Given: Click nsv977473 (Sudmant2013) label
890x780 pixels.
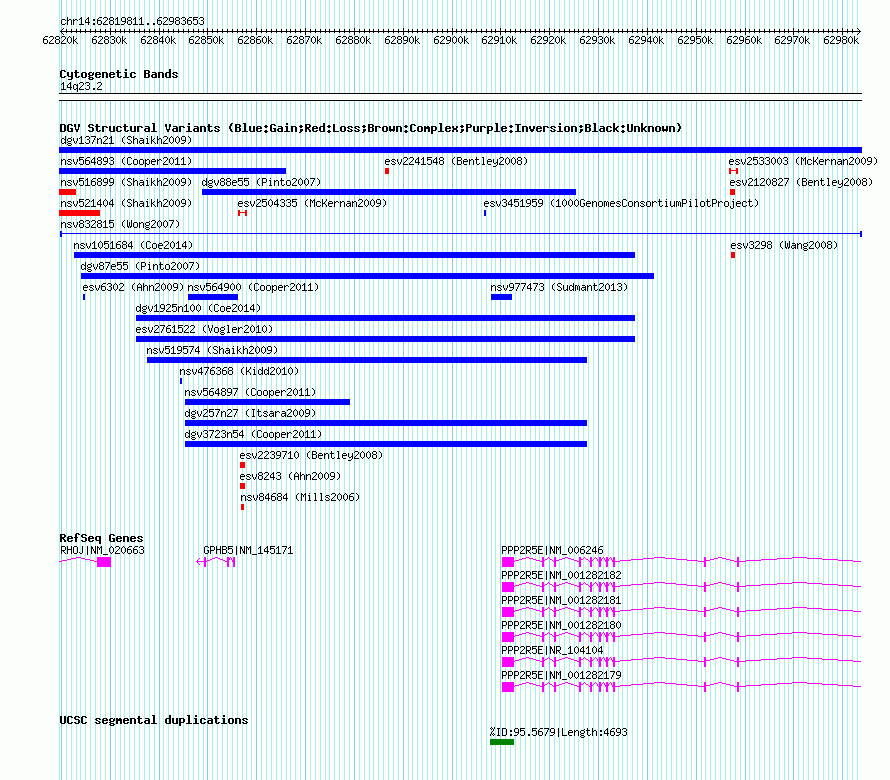Looking at the screenshot, I should coord(559,287).
